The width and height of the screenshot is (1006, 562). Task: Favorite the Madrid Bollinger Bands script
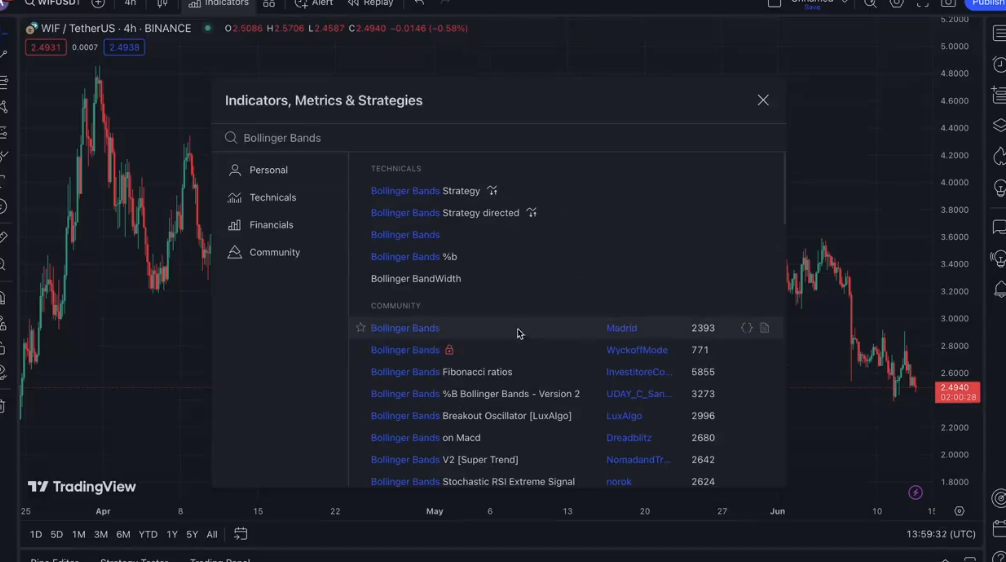tap(361, 328)
